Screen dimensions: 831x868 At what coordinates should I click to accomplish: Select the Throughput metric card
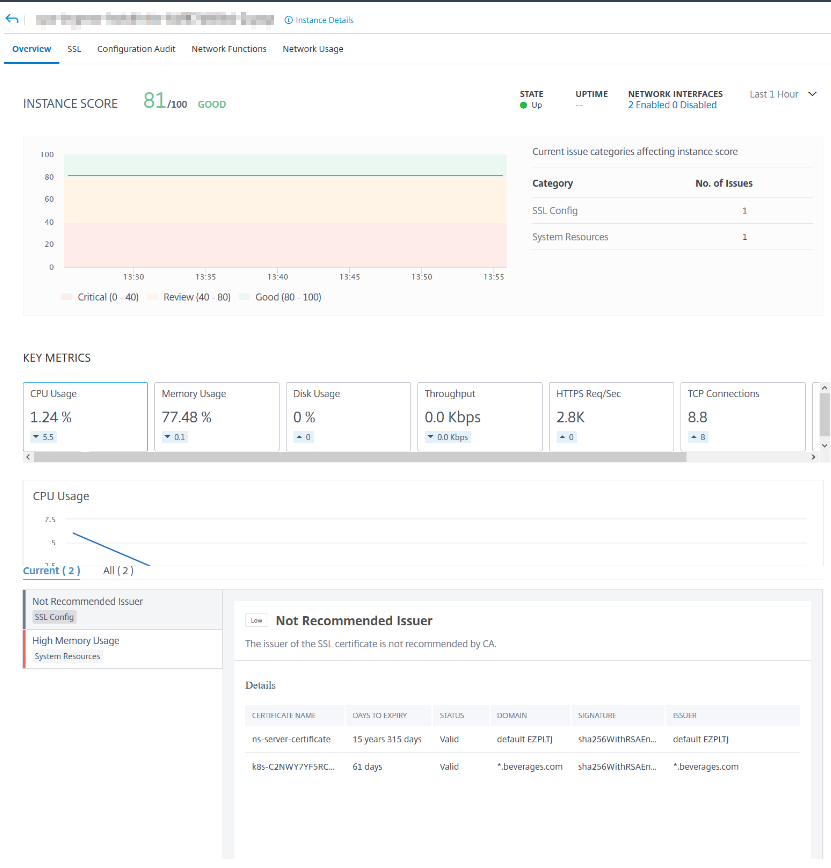pos(479,416)
